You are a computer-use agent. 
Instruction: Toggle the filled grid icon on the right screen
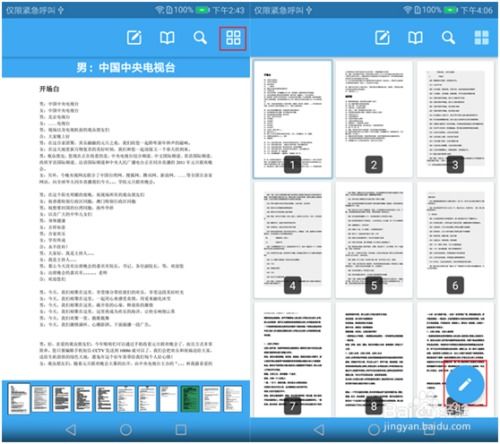point(481,38)
